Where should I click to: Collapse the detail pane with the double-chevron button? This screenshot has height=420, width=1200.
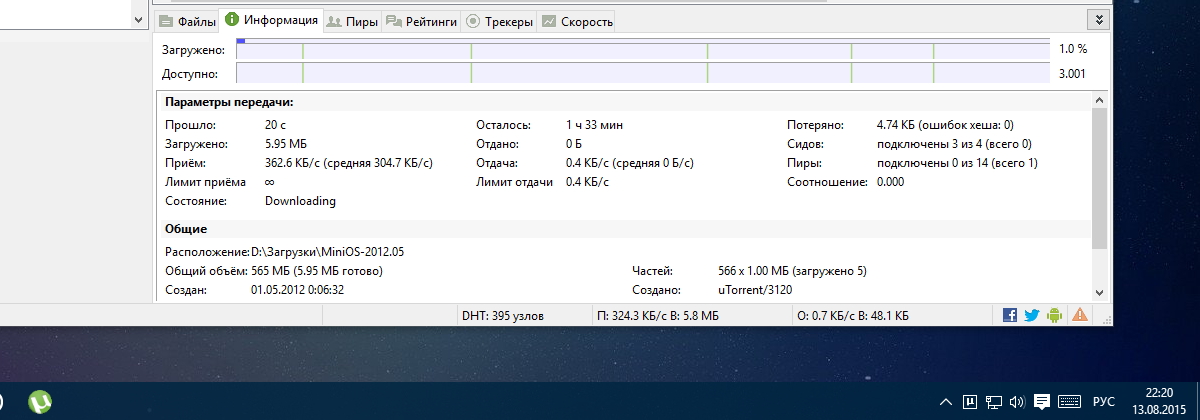pyautogui.click(x=1099, y=19)
